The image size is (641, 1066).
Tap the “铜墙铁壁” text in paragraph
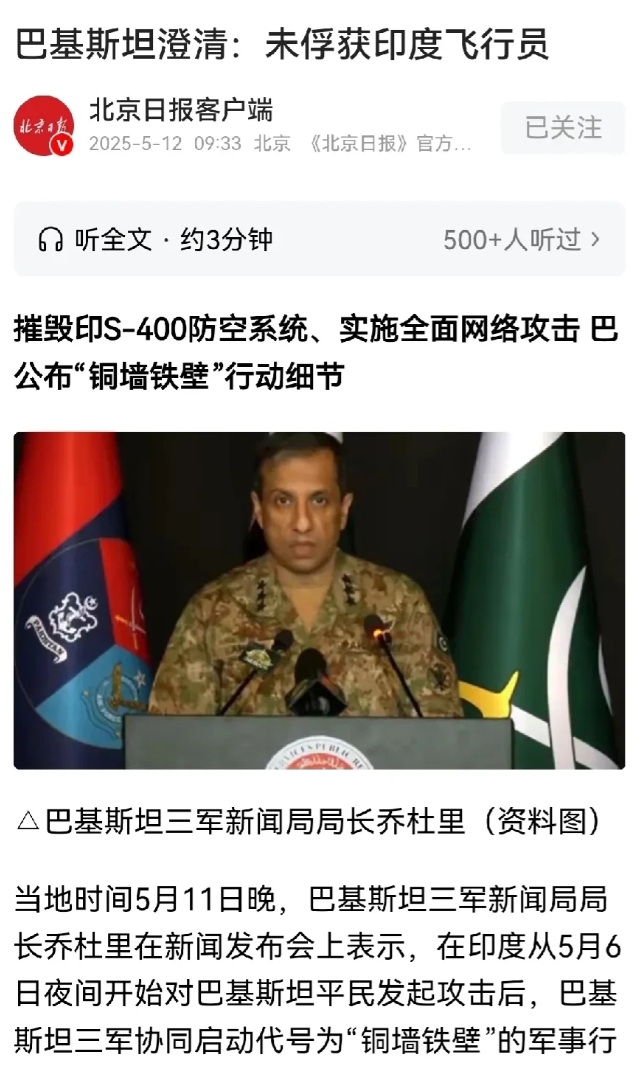[421, 1040]
